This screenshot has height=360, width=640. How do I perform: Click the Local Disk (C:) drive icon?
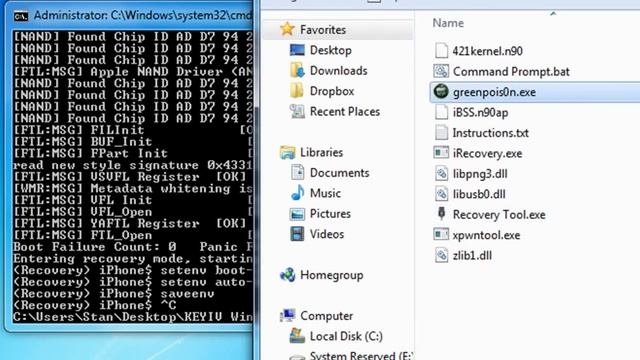[297, 336]
